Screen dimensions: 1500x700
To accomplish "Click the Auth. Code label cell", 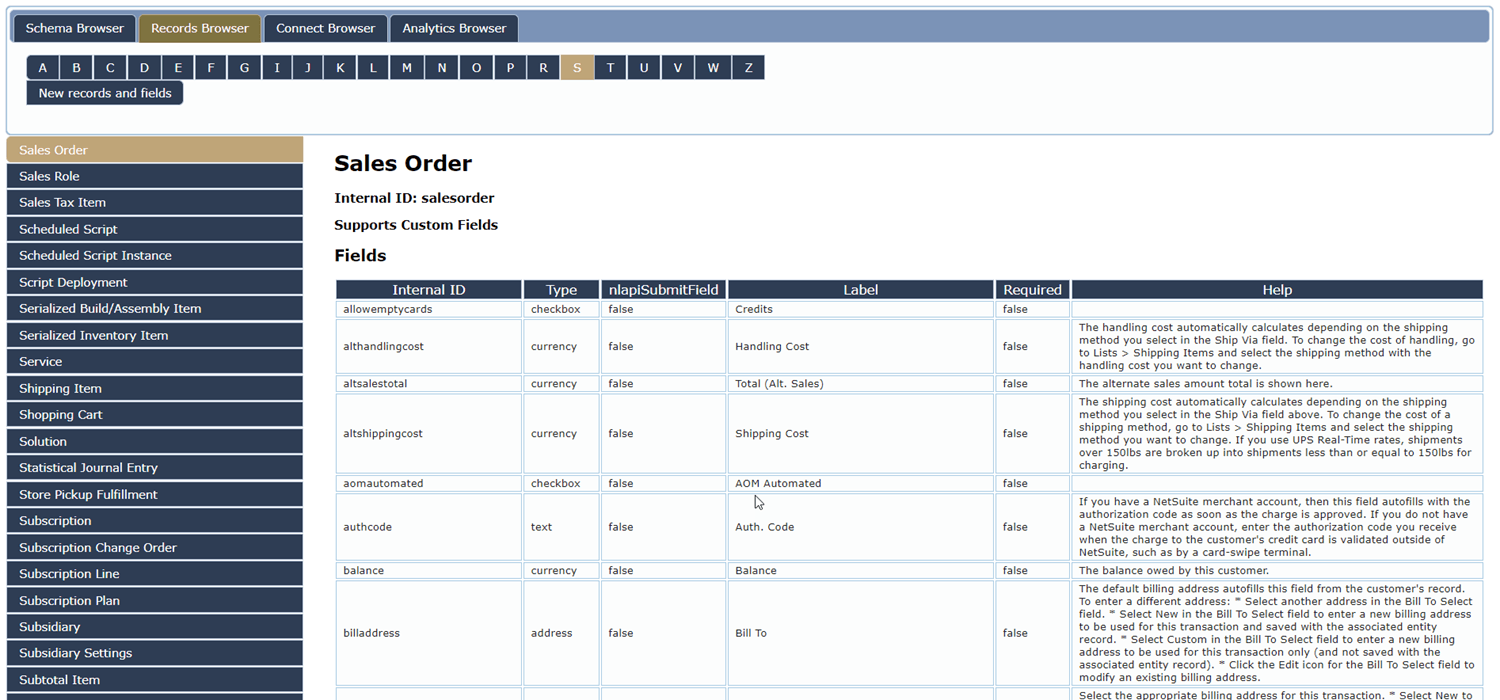I will (x=861, y=527).
